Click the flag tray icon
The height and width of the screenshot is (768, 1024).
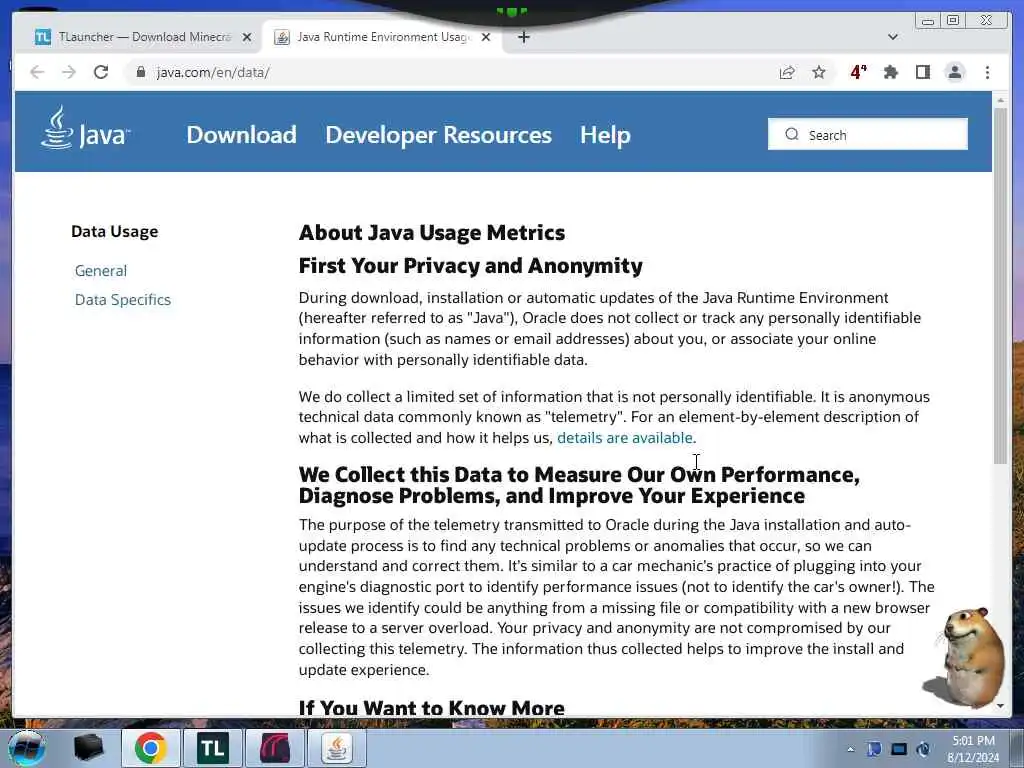tap(874, 749)
